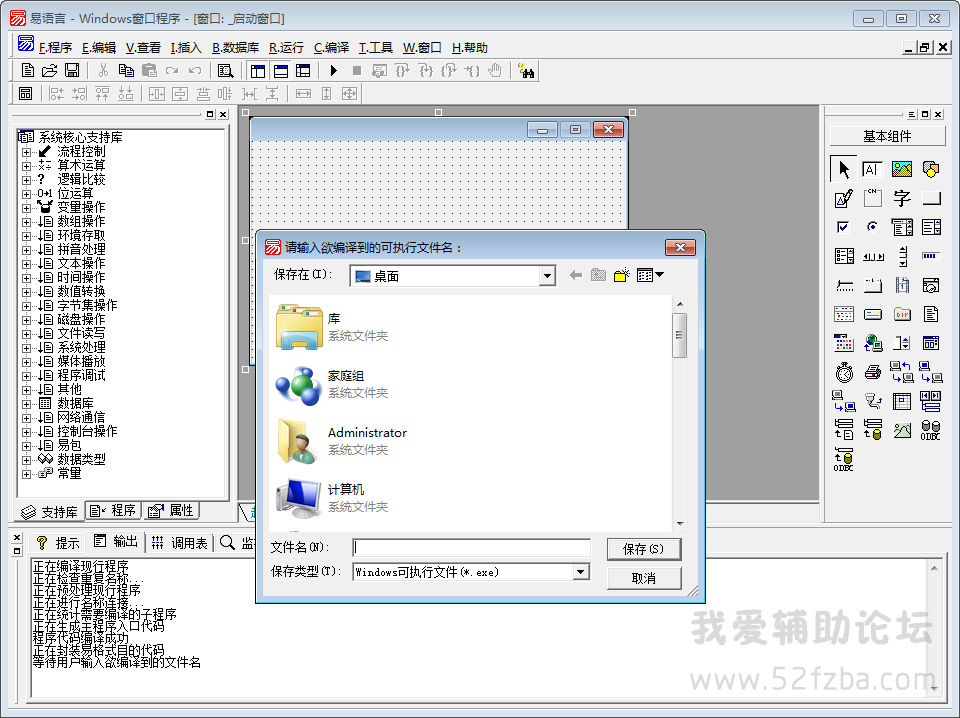The image size is (960, 718).
Task: Click the 基本组件 header button in the palette
Action: click(887, 136)
